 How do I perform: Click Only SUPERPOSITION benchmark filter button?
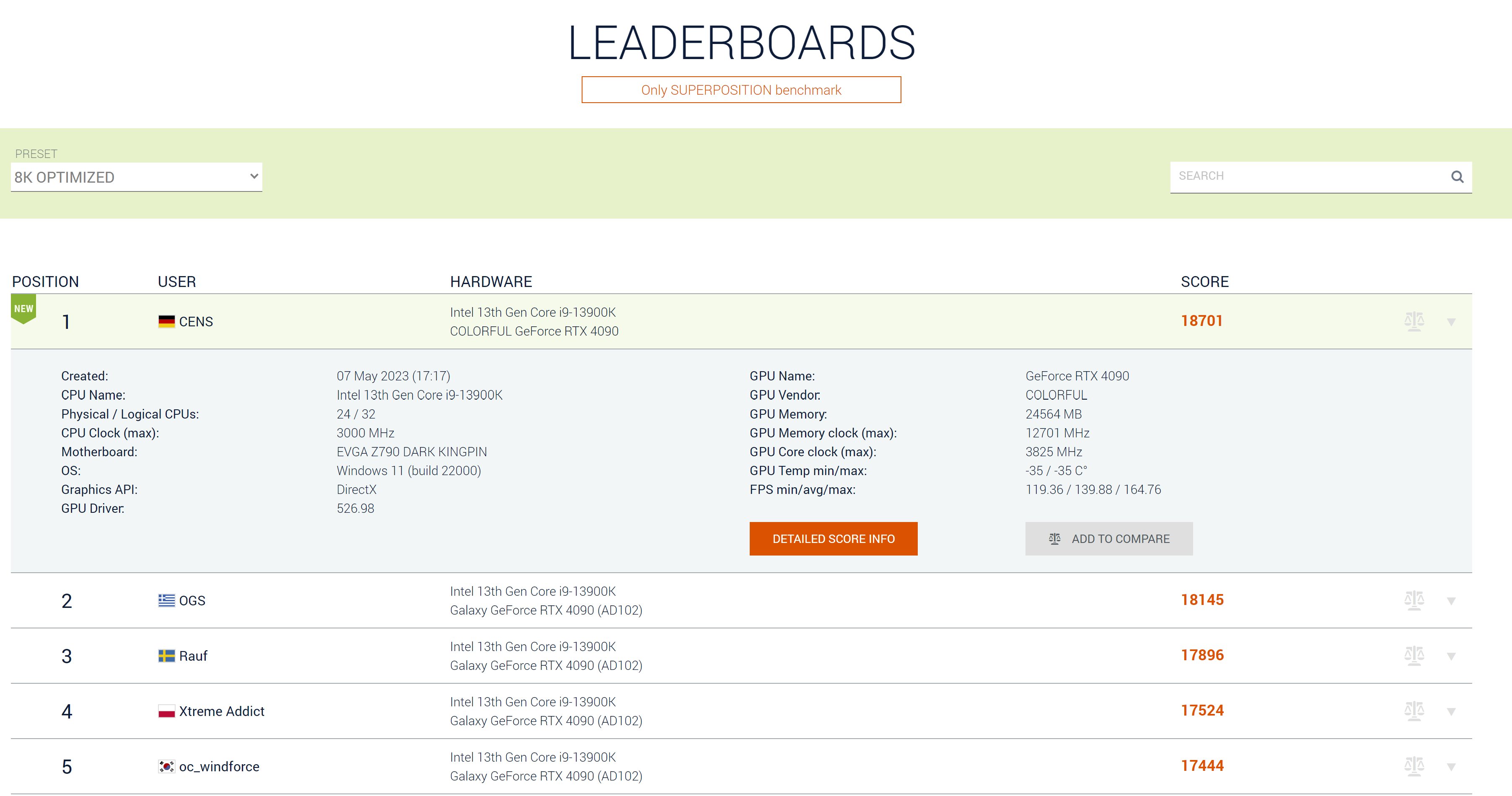[x=741, y=90]
